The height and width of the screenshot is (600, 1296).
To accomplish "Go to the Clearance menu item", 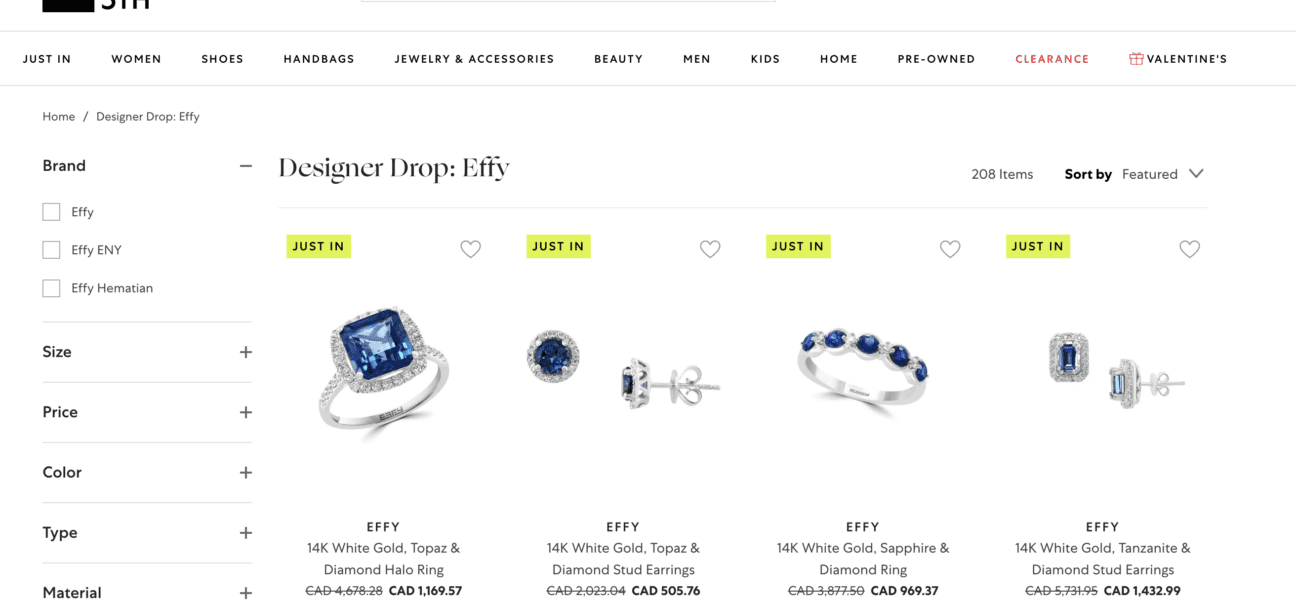I will (1052, 59).
